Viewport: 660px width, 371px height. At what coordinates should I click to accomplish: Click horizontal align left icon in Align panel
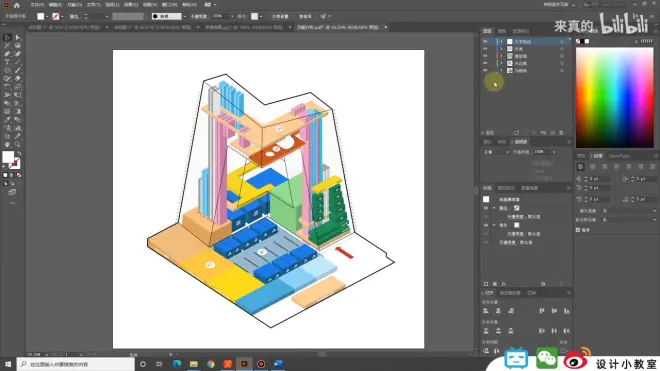click(486, 311)
